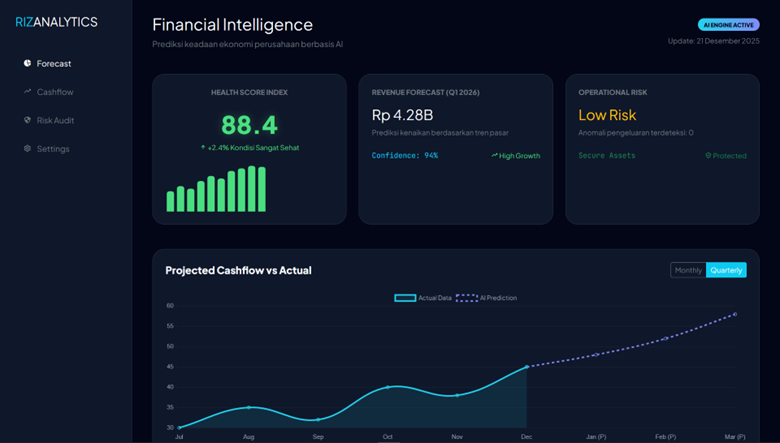Screen dimensions: 780x443
Task: Click the 88.4 health score value
Action: tap(249, 125)
